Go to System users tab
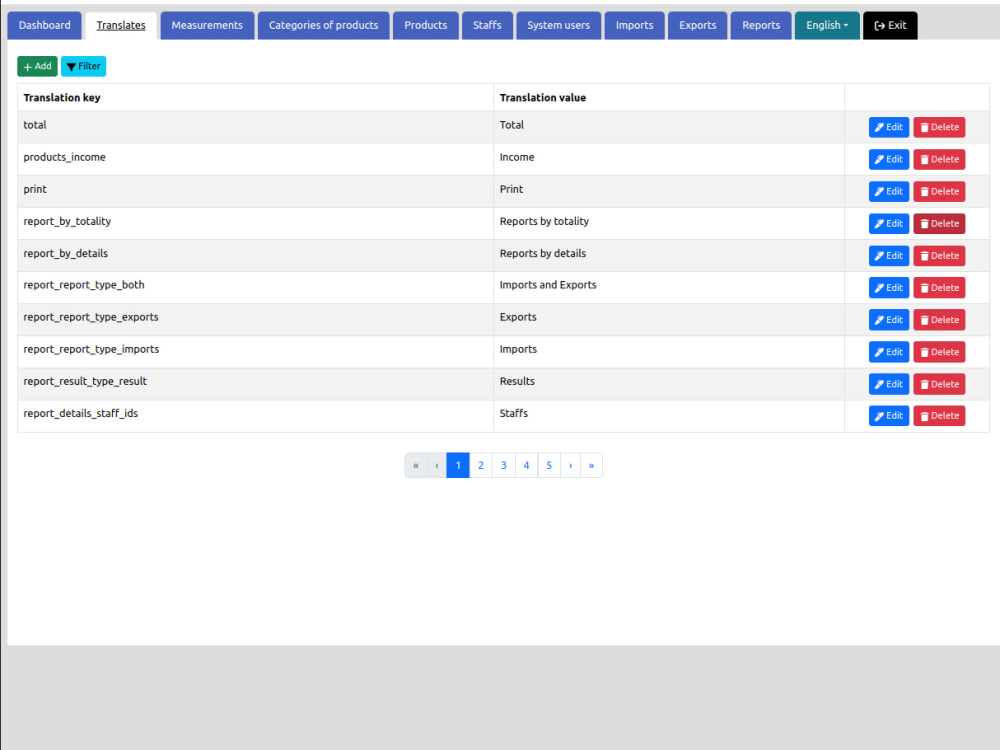The image size is (1000, 750). [x=559, y=26]
